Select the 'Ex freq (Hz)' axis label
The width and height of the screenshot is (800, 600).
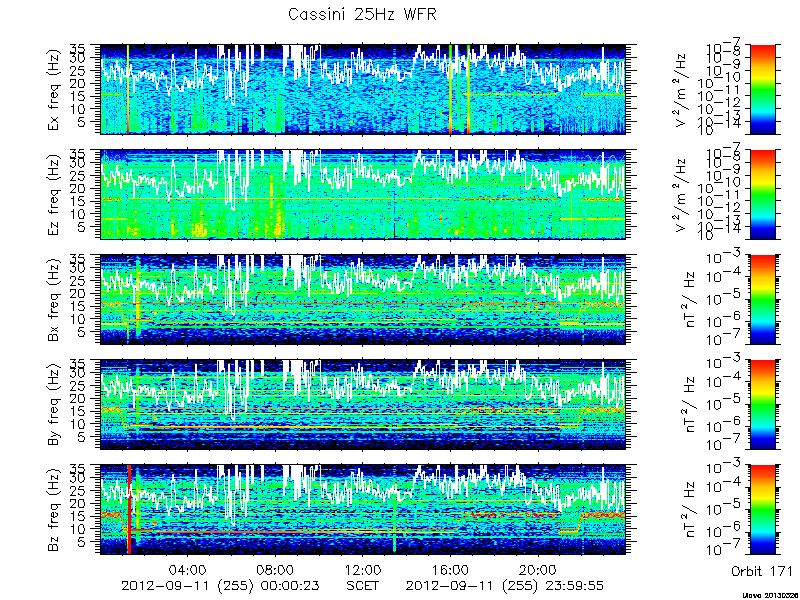point(55,89)
